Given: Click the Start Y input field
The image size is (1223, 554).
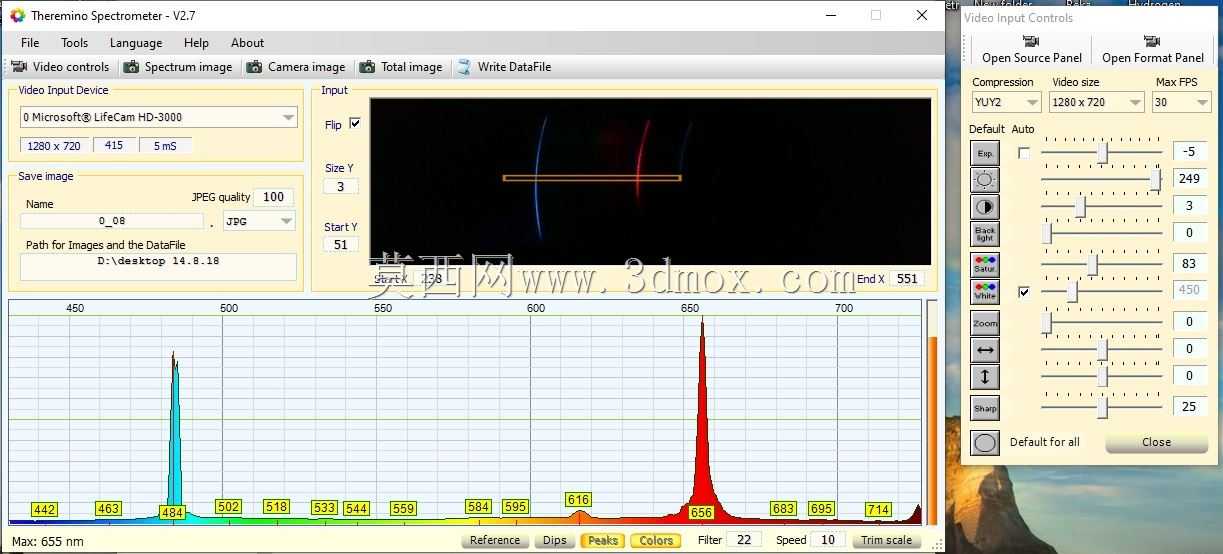Looking at the screenshot, I should point(340,244).
